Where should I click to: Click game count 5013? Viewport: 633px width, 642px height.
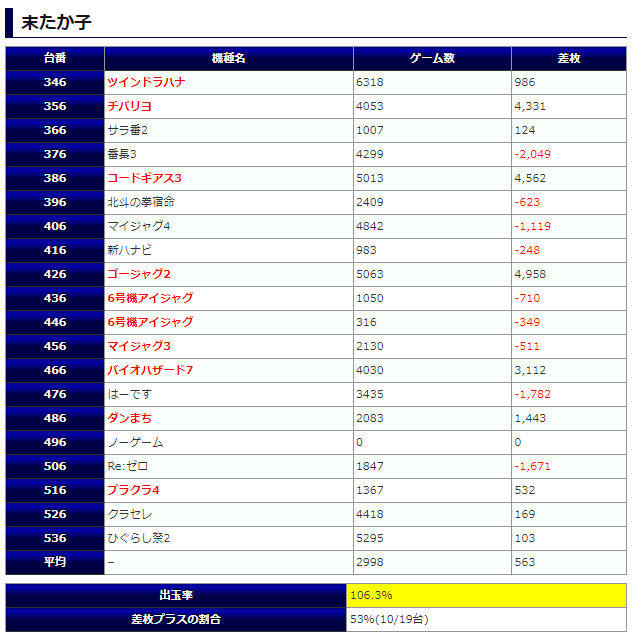coord(370,178)
